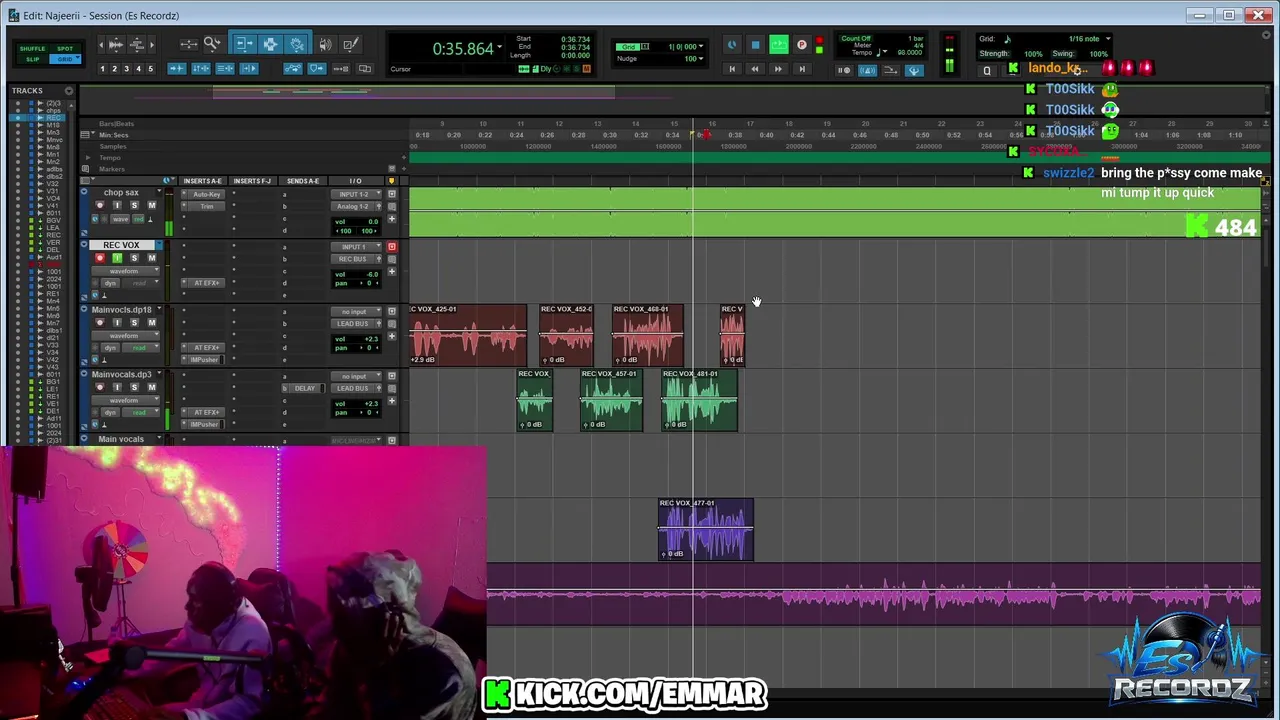This screenshot has height=720, width=1280.
Task: Click the Rewind transport button
Action: click(x=755, y=69)
